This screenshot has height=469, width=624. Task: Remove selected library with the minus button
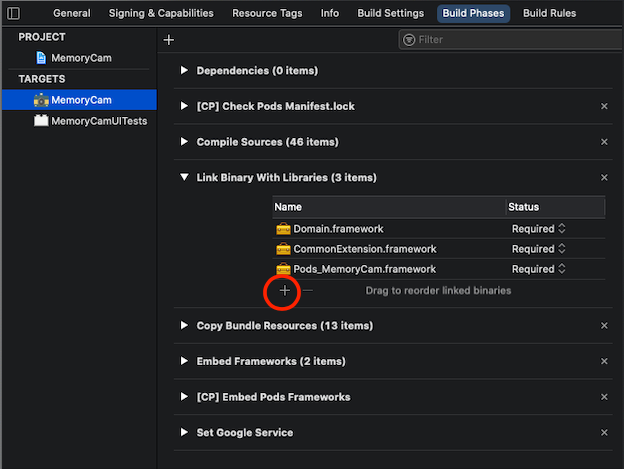(307, 291)
